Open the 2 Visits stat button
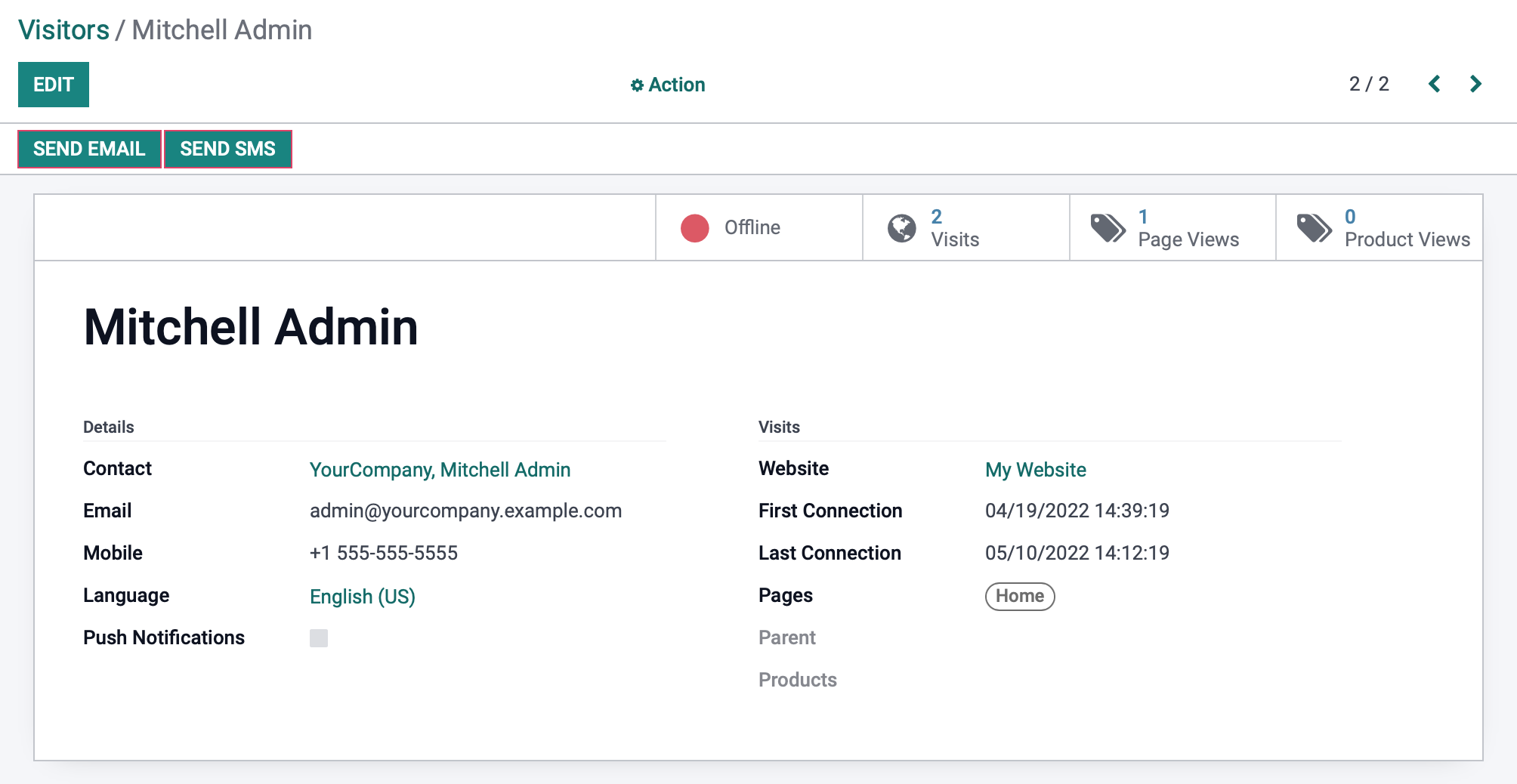 pos(966,228)
